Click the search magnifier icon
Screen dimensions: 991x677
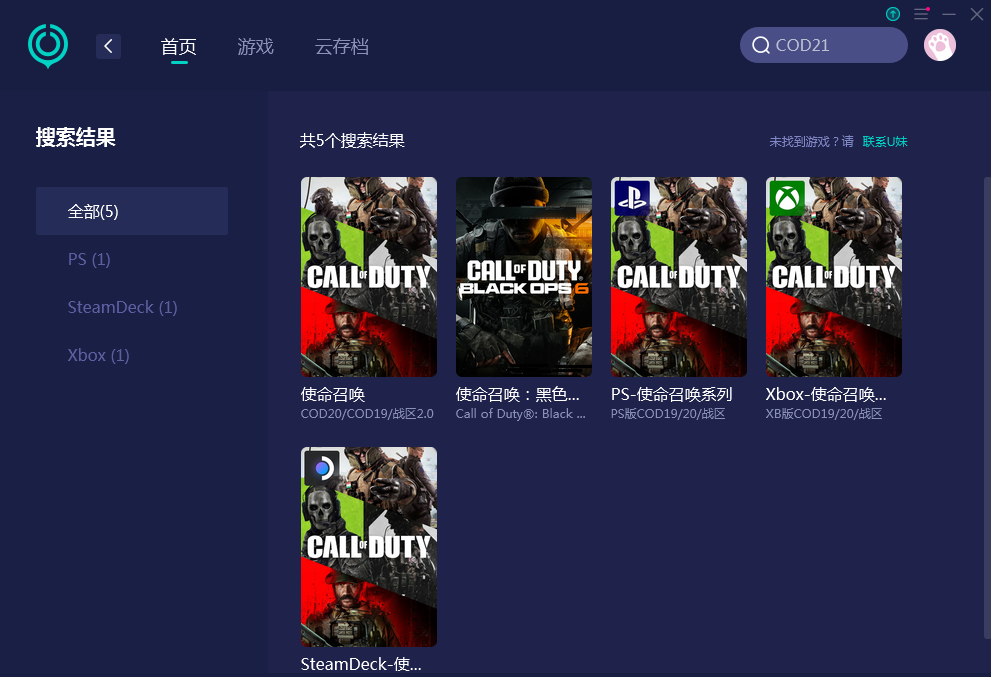pos(761,45)
